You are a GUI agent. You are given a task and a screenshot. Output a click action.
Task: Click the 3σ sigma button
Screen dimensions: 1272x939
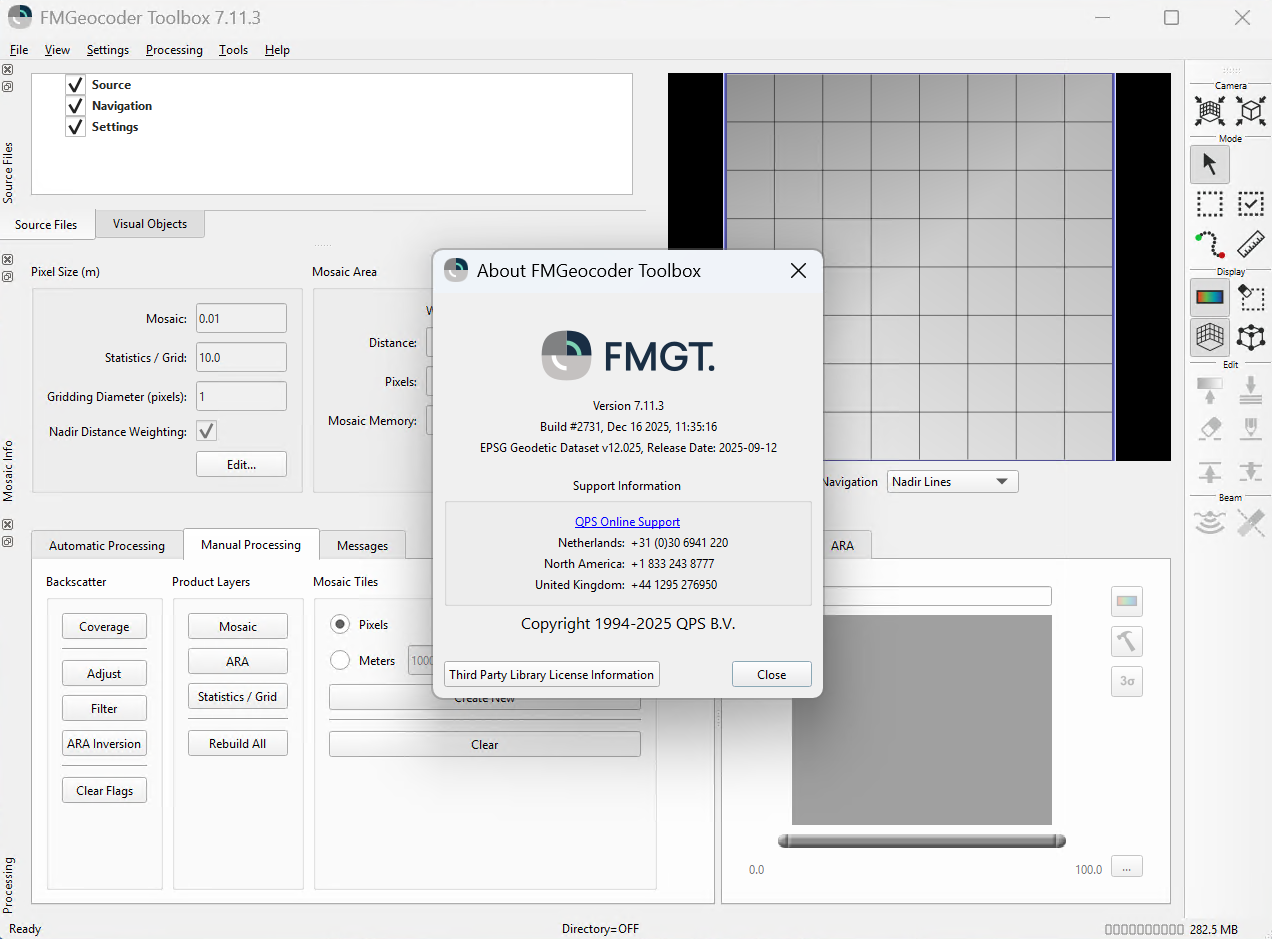coord(1127,681)
